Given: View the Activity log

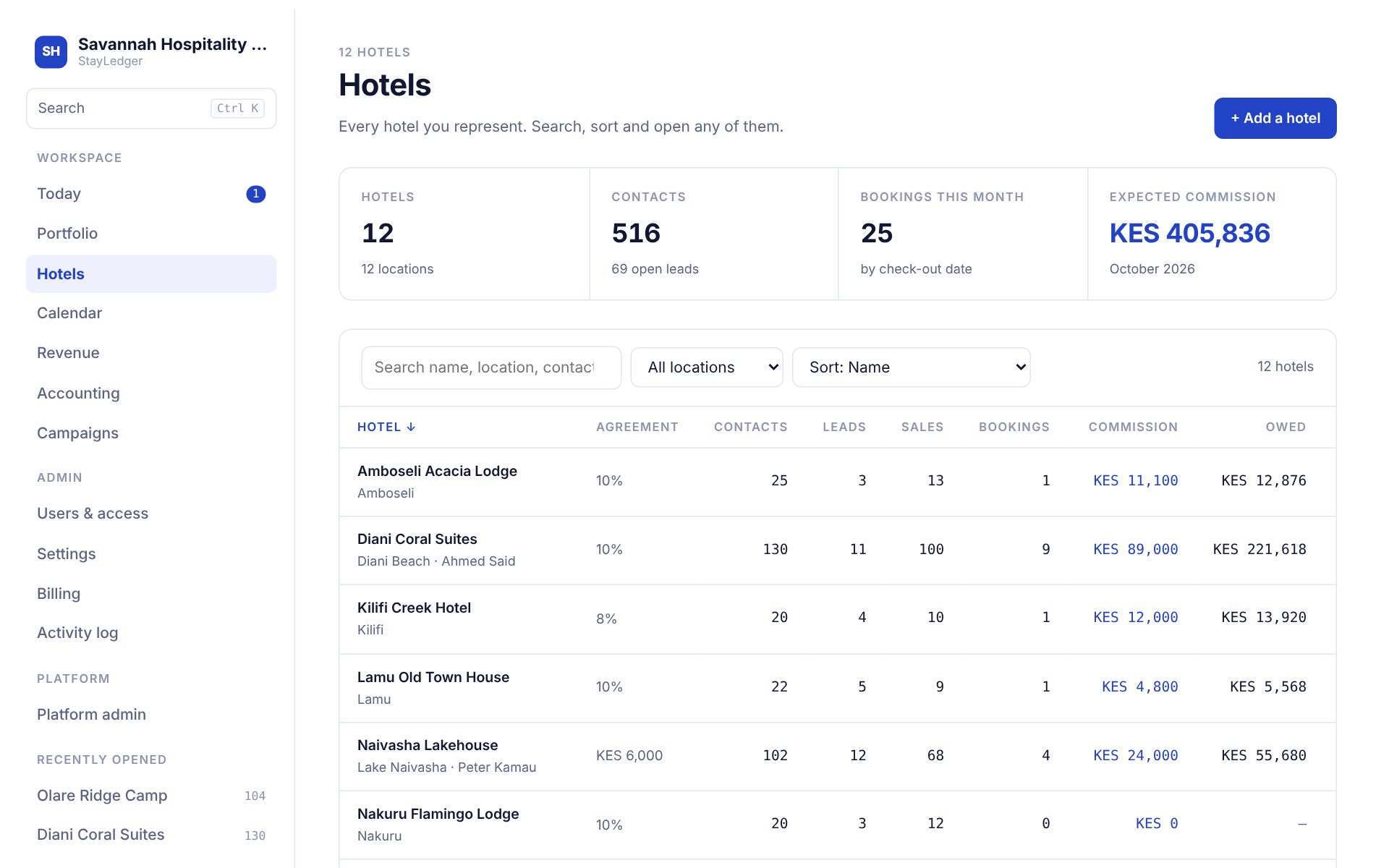Looking at the screenshot, I should click(151, 633).
